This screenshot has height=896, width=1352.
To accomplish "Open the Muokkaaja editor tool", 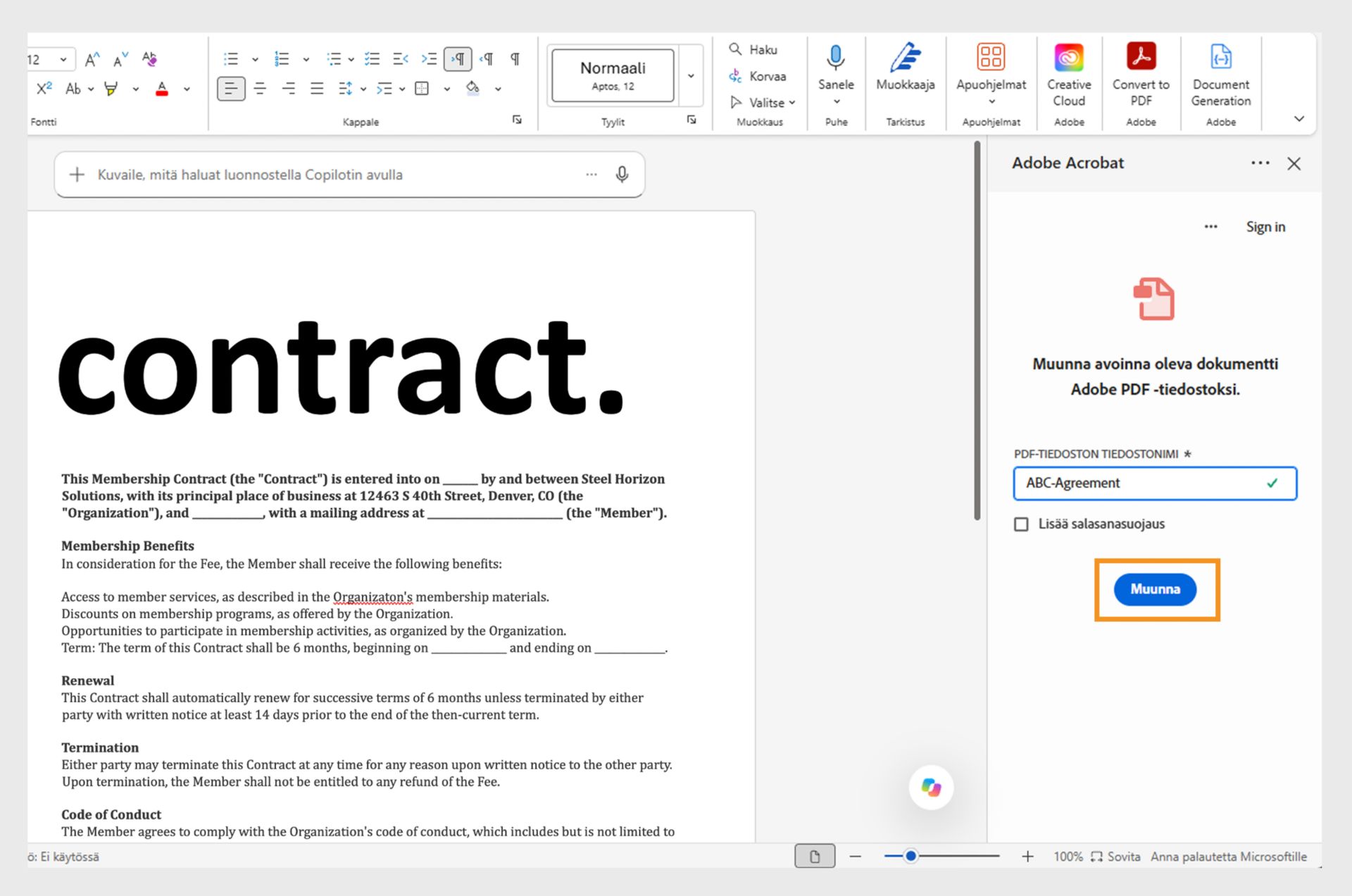I will point(906,68).
